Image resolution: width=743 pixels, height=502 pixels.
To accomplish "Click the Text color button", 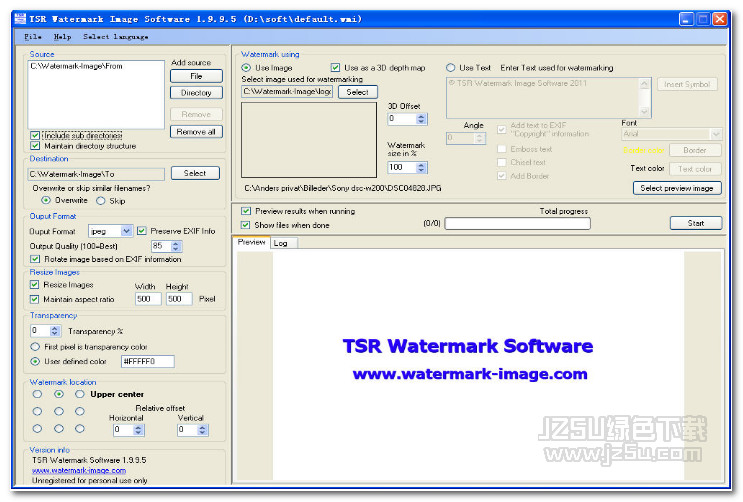I will pyautogui.click(x=695, y=169).
